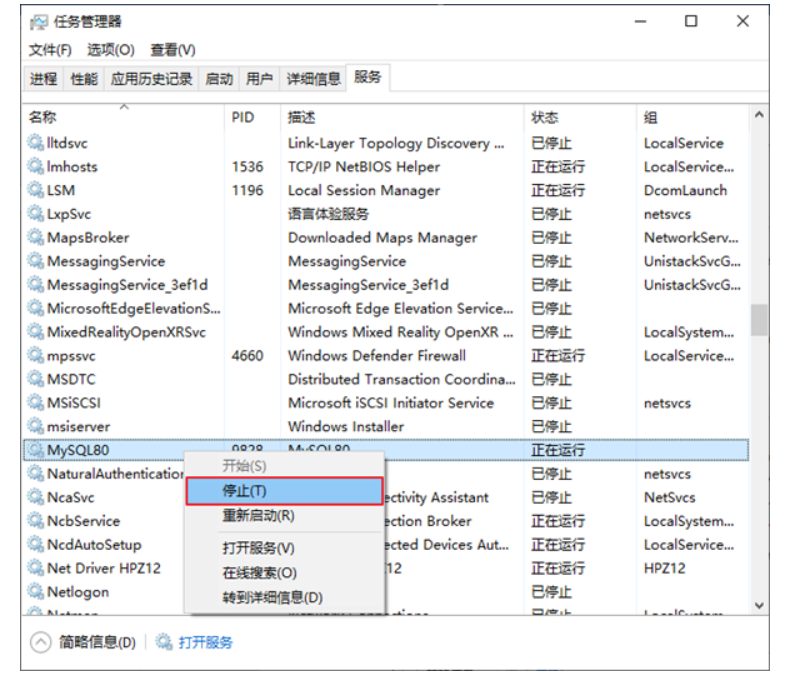Sort services by the PID column header
The height and width of the screenshot is (683, 797).
[x=252, y=117]
